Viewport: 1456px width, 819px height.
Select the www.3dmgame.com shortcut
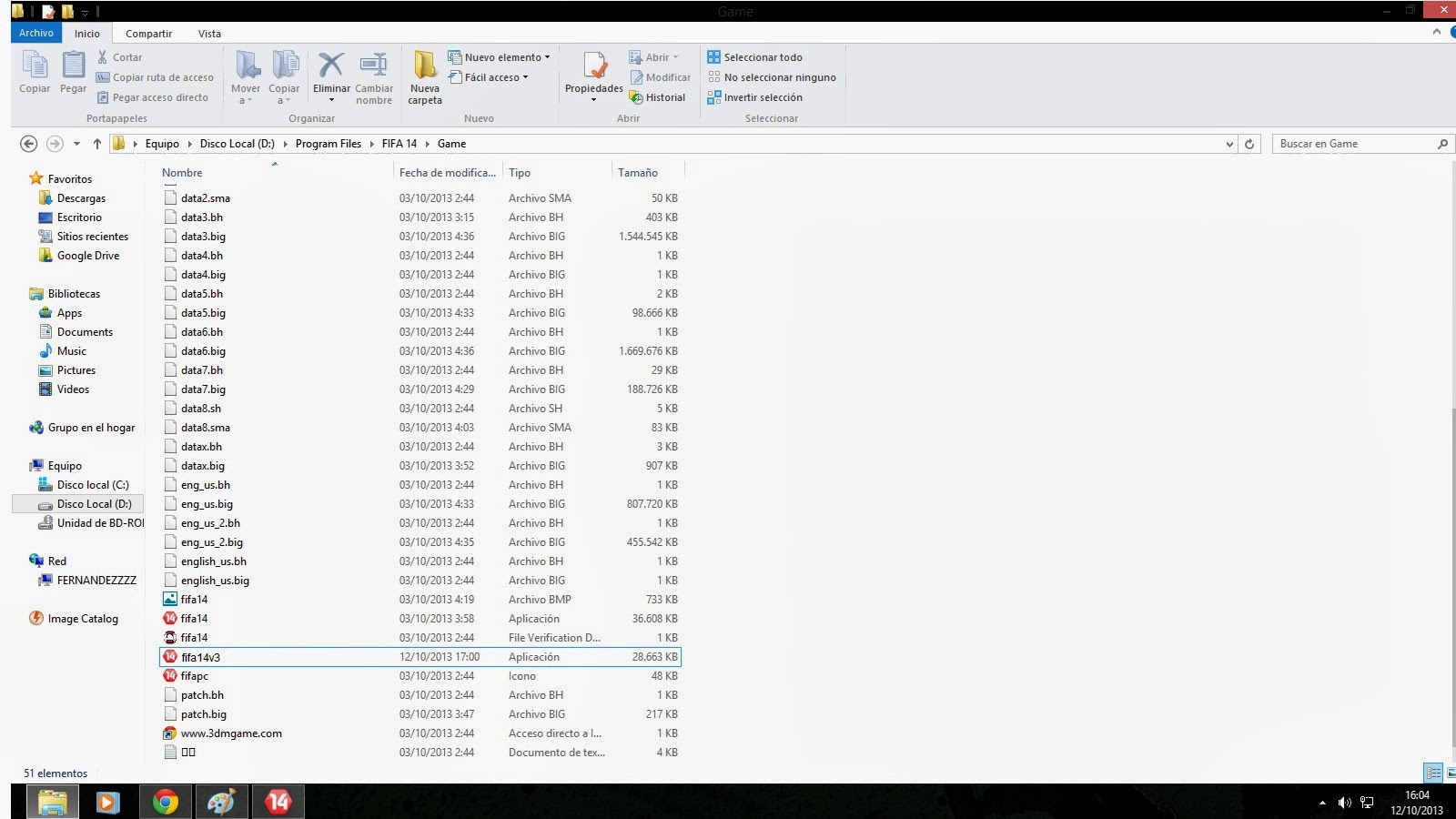click(x=420, y=733)
